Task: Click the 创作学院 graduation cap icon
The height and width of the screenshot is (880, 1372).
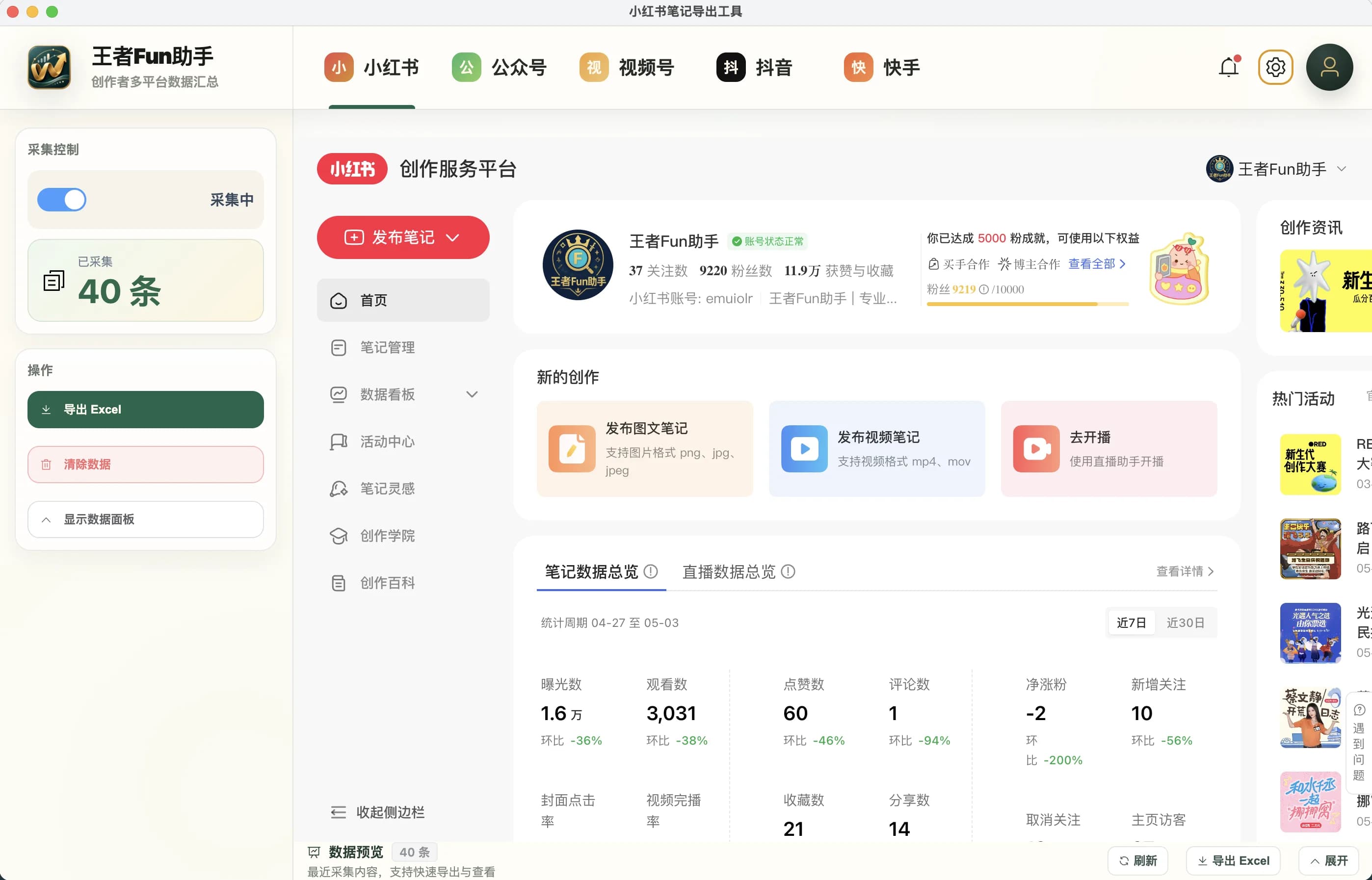Action: (x=339, y=536)
